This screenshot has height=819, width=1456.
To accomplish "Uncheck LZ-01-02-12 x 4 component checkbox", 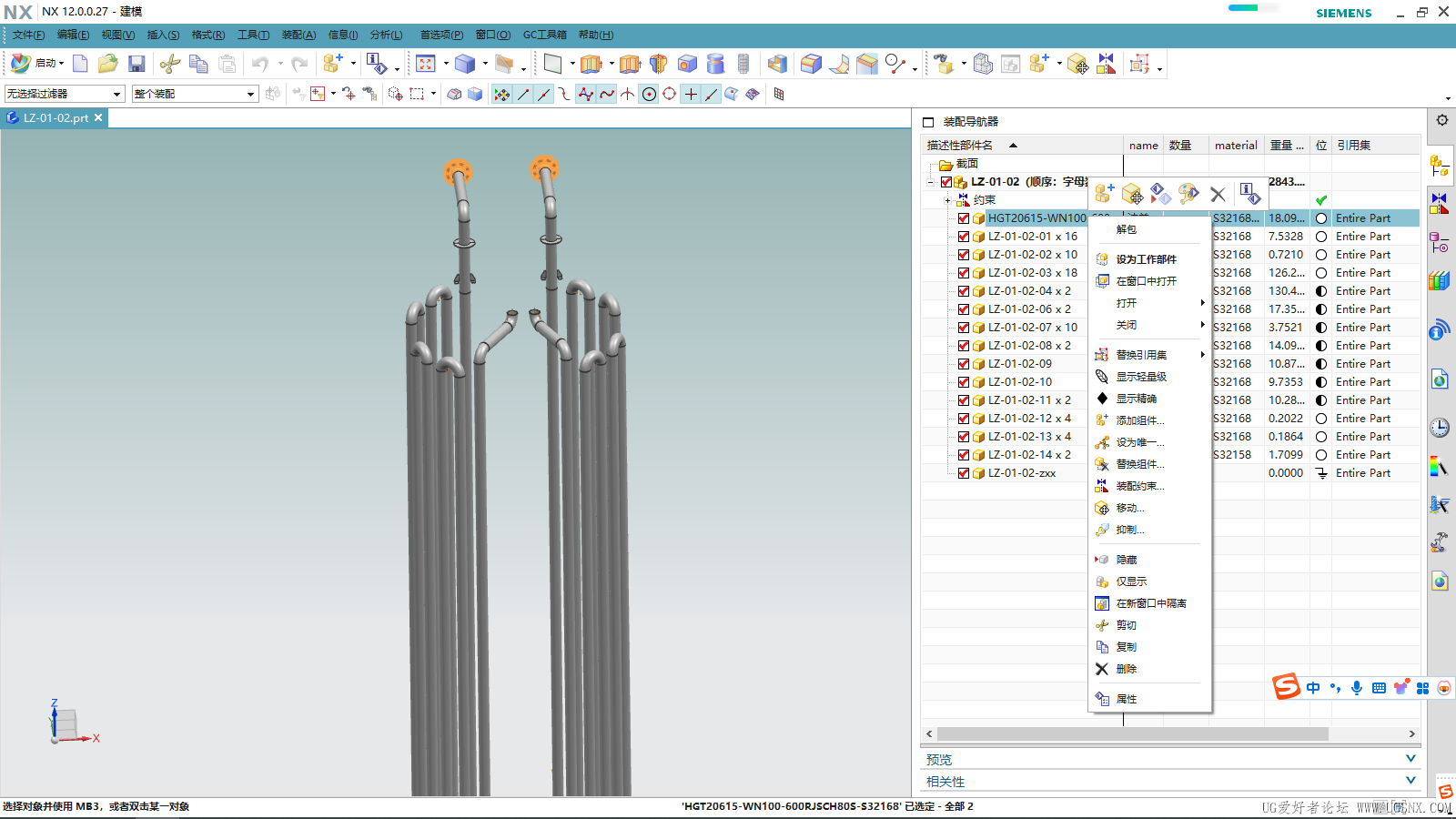I will tap(964, 419).
